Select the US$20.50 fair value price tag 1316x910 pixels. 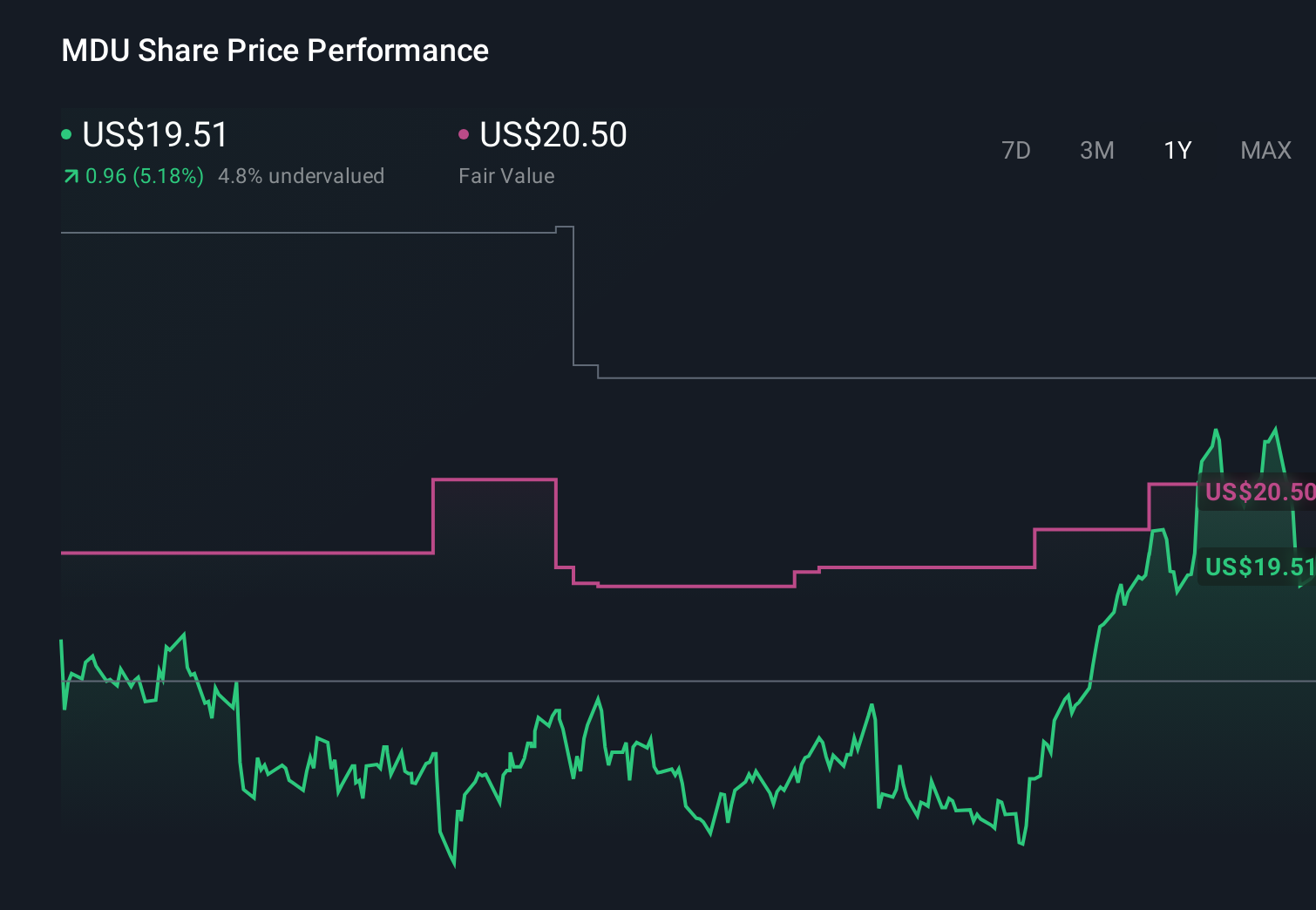1258,492
